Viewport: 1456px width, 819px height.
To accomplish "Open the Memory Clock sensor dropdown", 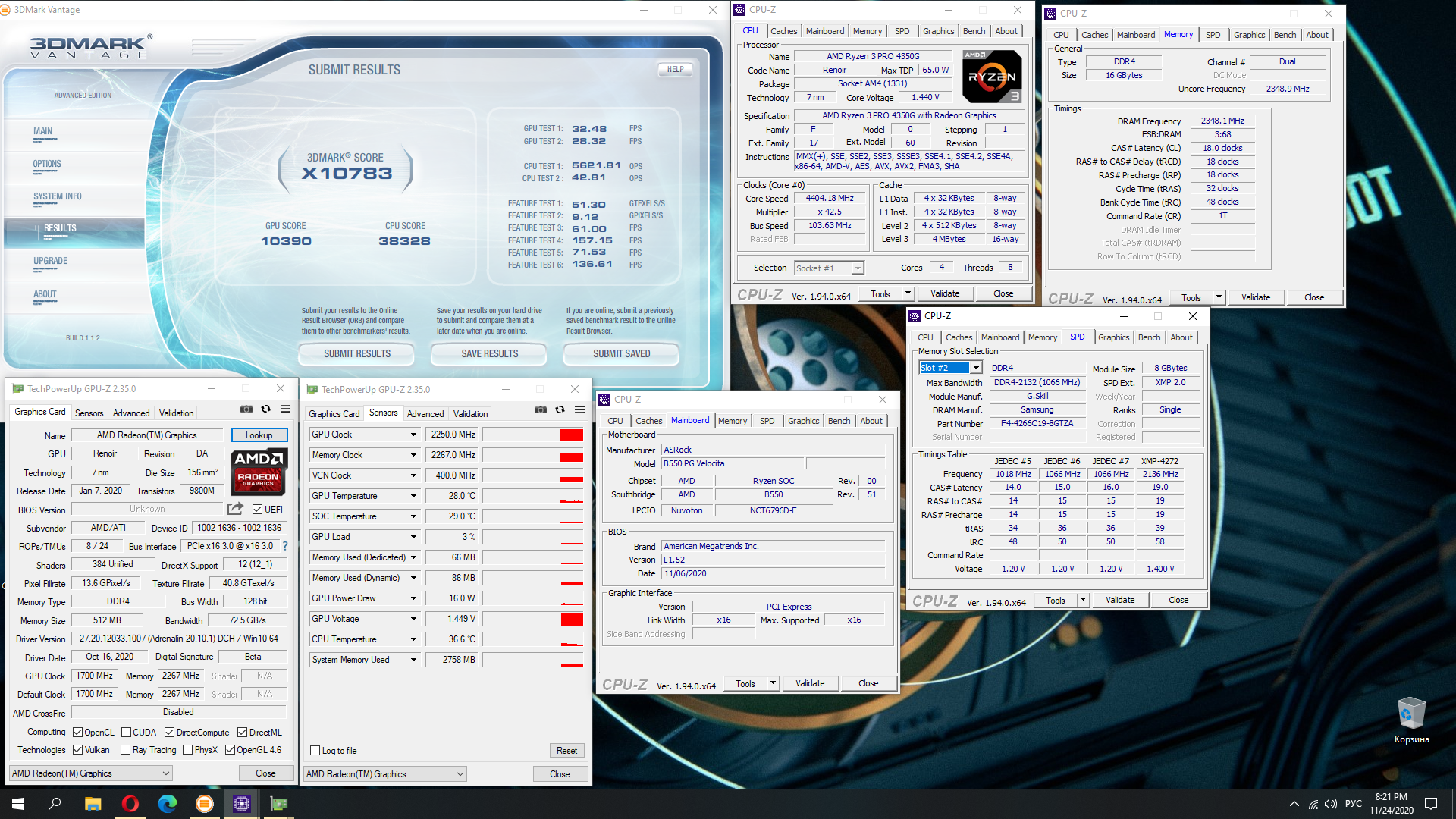I will pyautogui.click(x=413, y=455).
